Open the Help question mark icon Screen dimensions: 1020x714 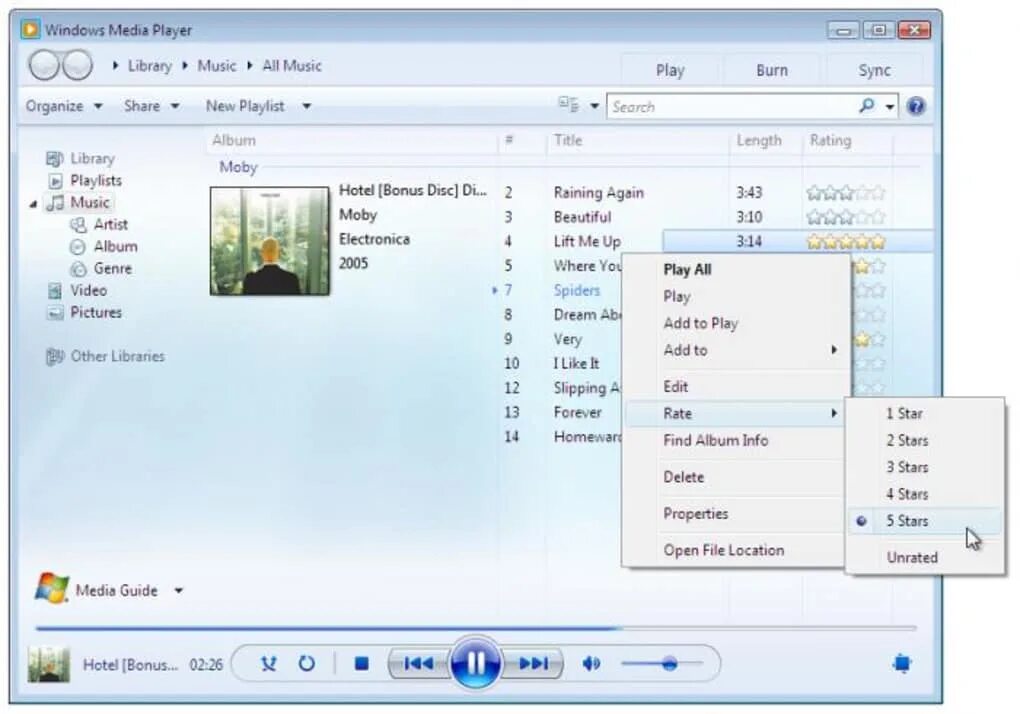[x=916, y=106]
